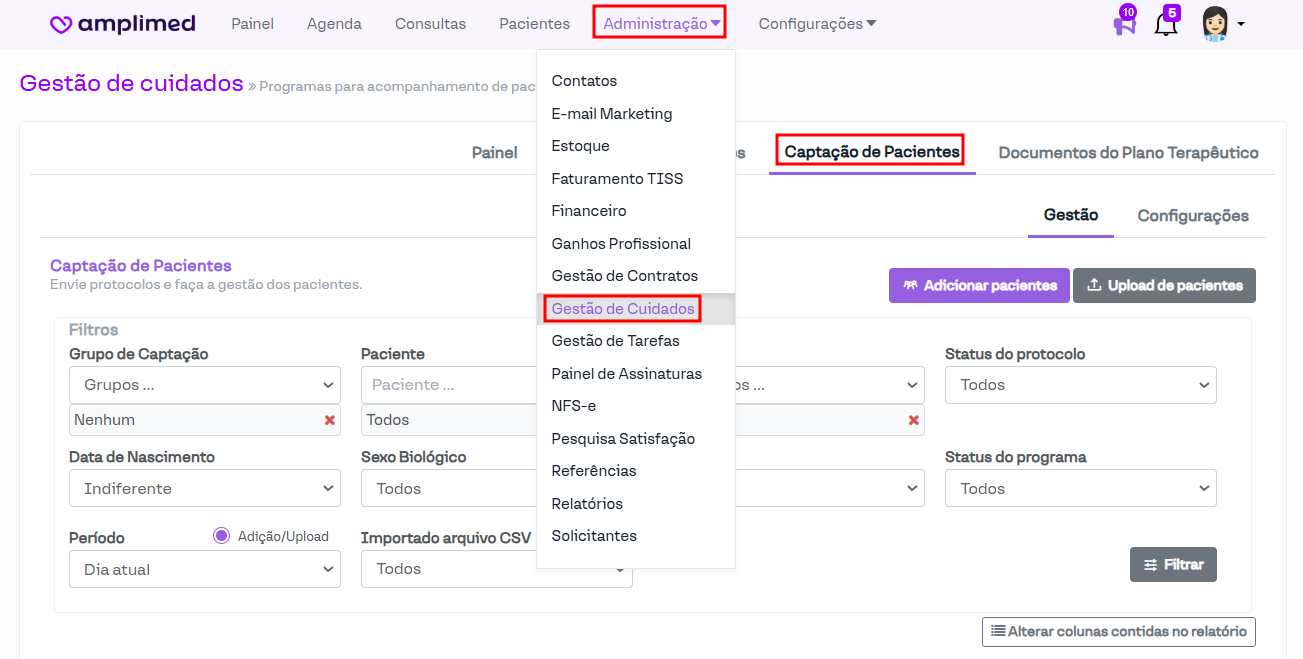
Task: Choose Faturamento TISS from the menu
Action: point(617,179)
